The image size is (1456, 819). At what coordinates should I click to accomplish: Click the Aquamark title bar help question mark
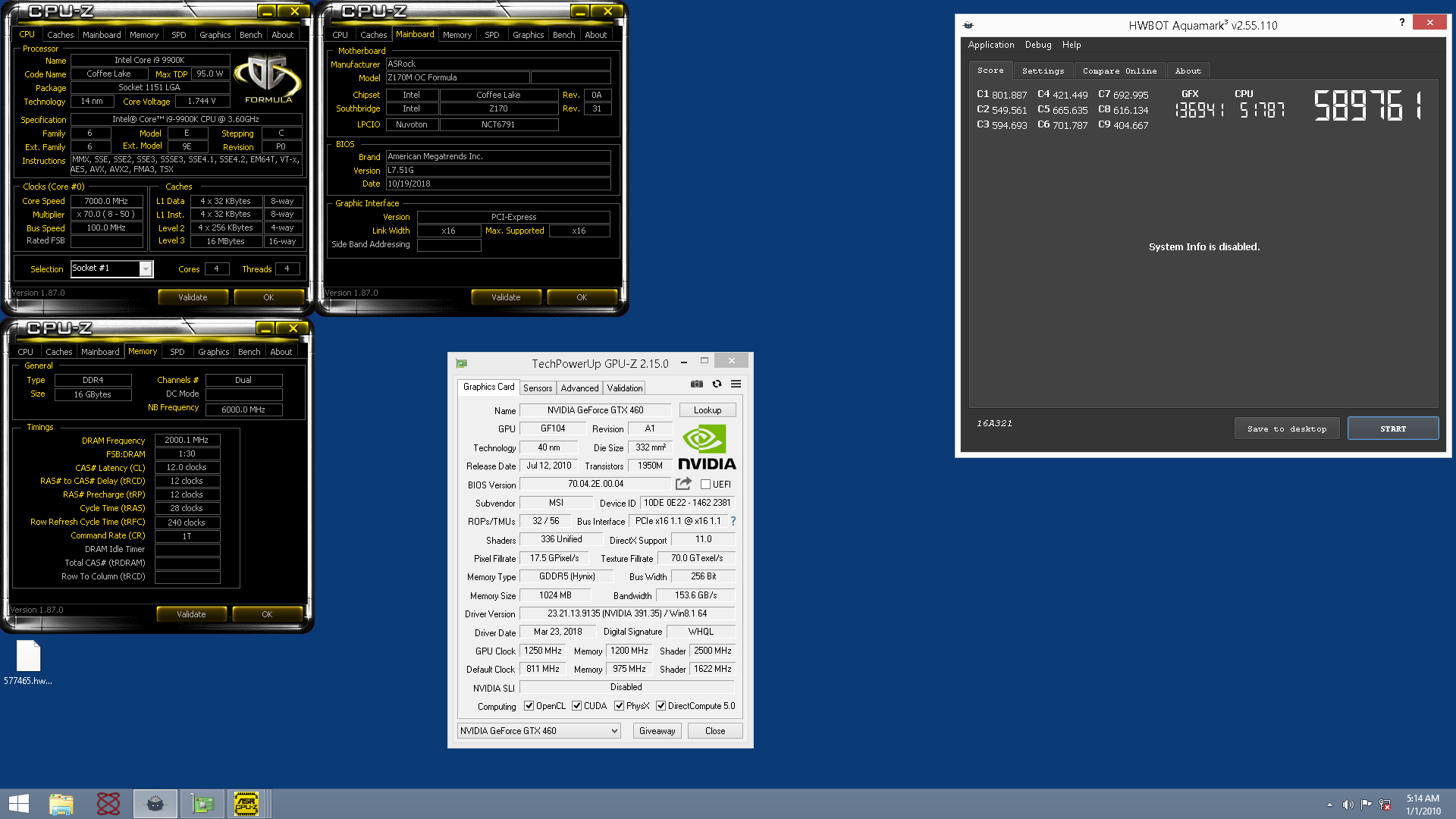1401,22
